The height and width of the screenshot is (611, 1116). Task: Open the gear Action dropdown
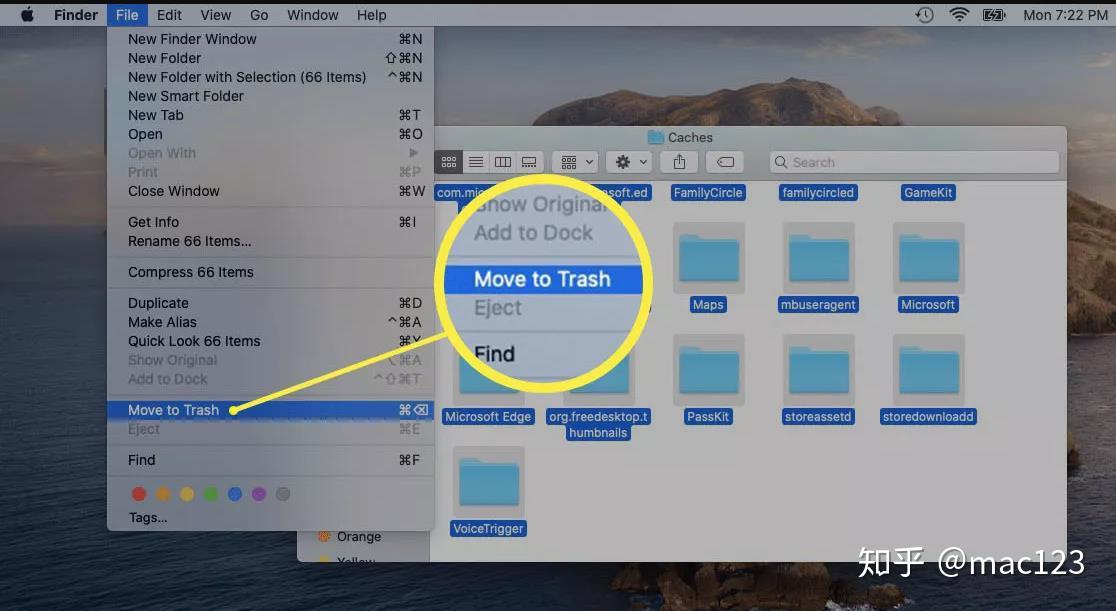tap(629, 162)
